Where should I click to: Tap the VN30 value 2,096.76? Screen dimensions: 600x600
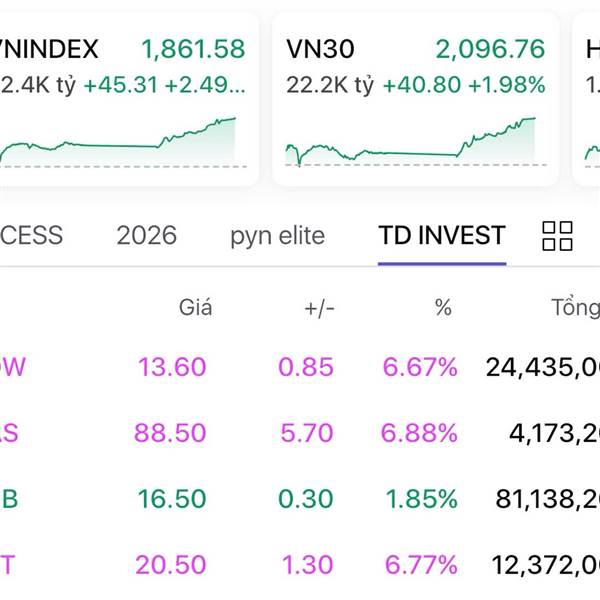tap(490, 49)
